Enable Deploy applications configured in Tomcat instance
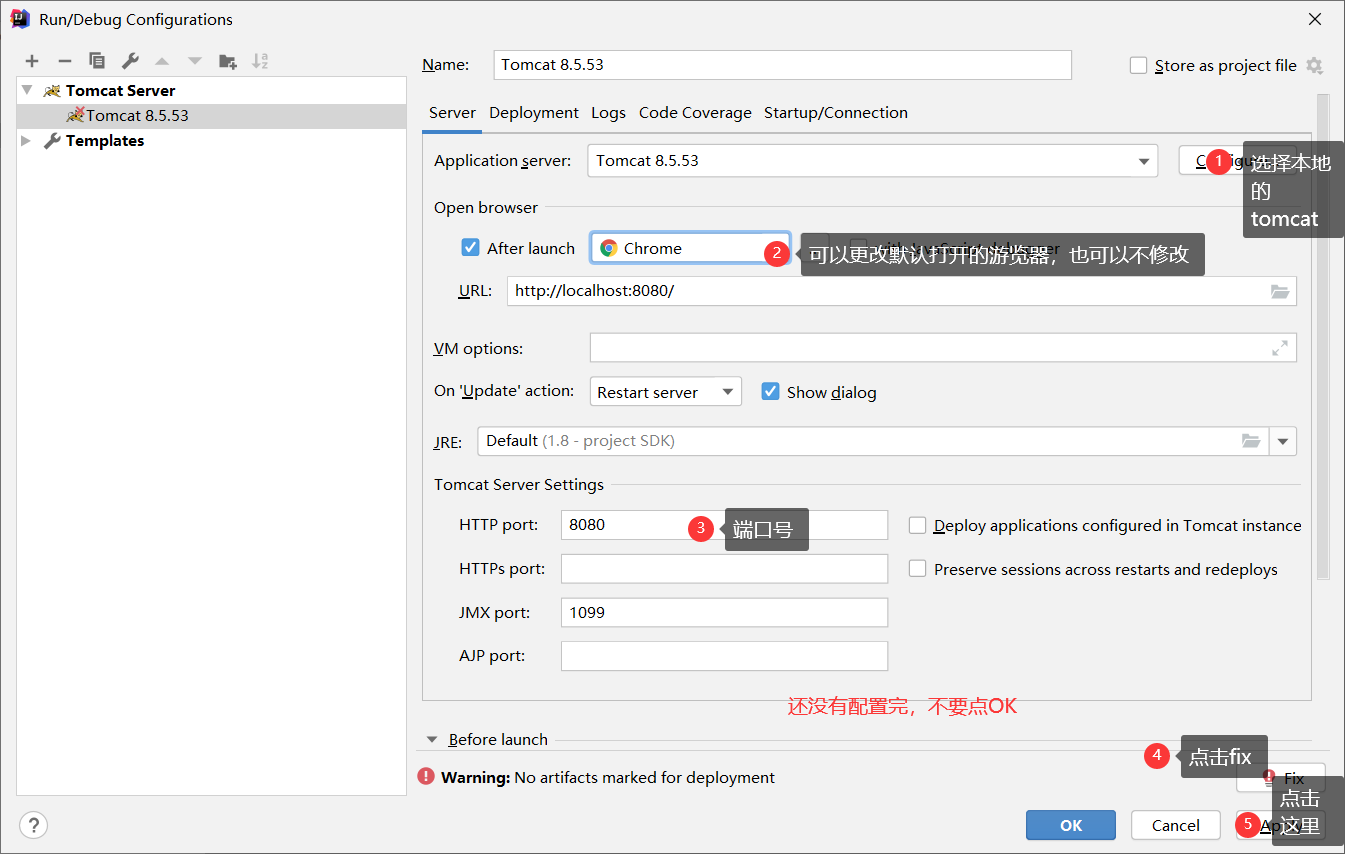The width and height of the screenshot is (1345, 854). [917, 525]
